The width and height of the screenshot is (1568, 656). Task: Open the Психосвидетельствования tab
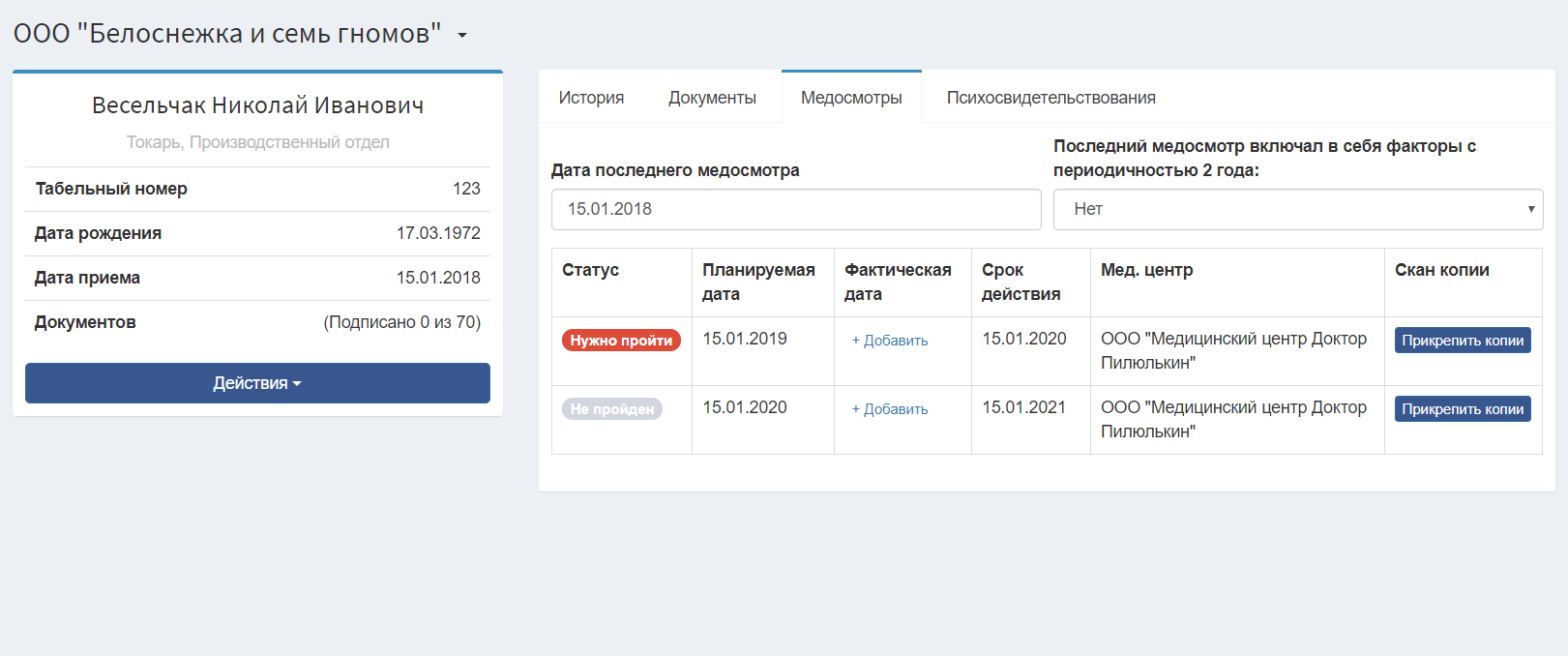click(x=1050, y=98)
